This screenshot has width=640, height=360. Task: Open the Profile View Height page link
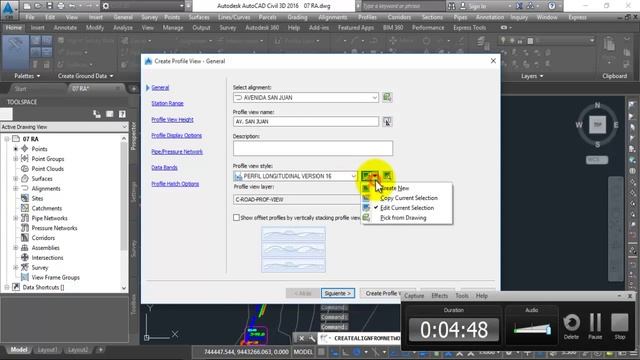(172, 120)
